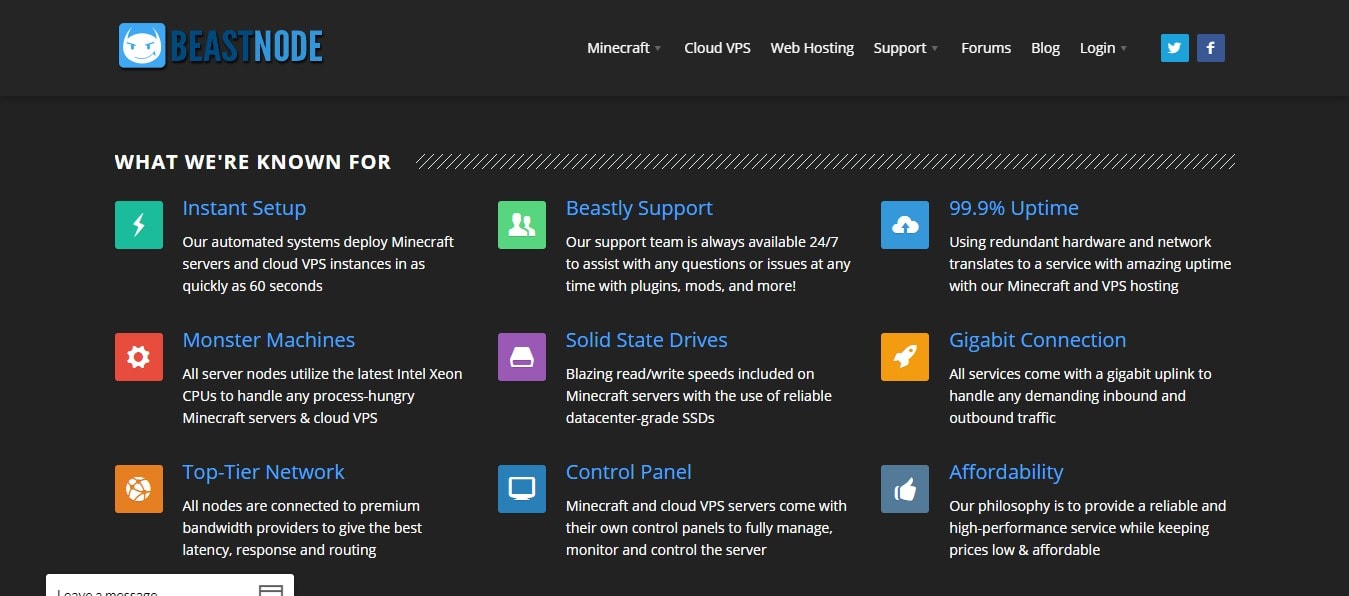Click the WHAT WE'RE KNOWN FOR title
Screen dimensions: 1349x596
[x=252, y=162]
